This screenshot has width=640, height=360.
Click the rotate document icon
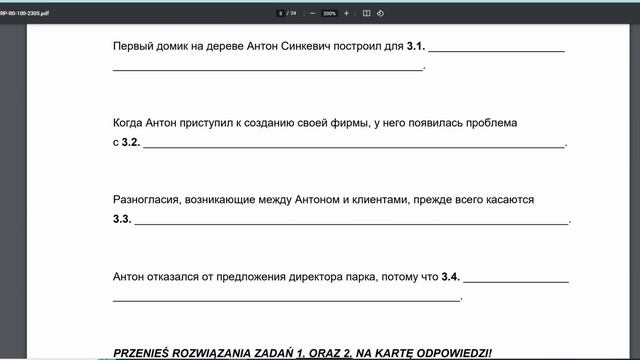tap(380, 13)
